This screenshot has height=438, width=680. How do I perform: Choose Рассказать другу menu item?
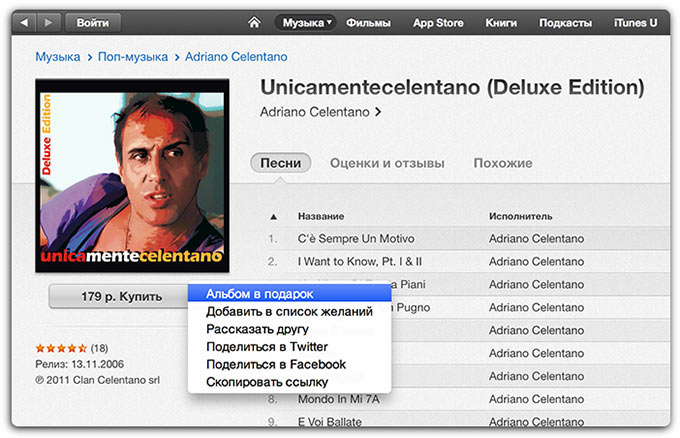click(290, 329)
